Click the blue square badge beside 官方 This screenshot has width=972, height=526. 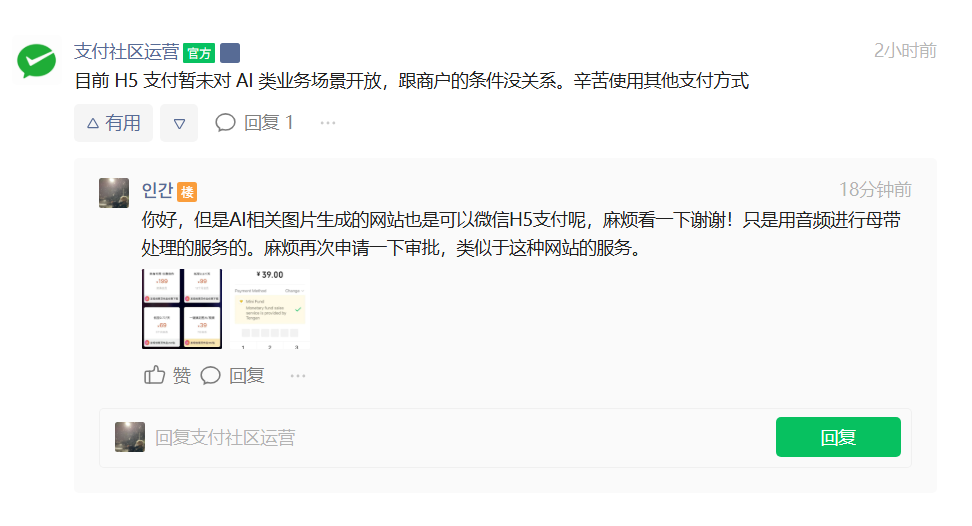(230, 53)
